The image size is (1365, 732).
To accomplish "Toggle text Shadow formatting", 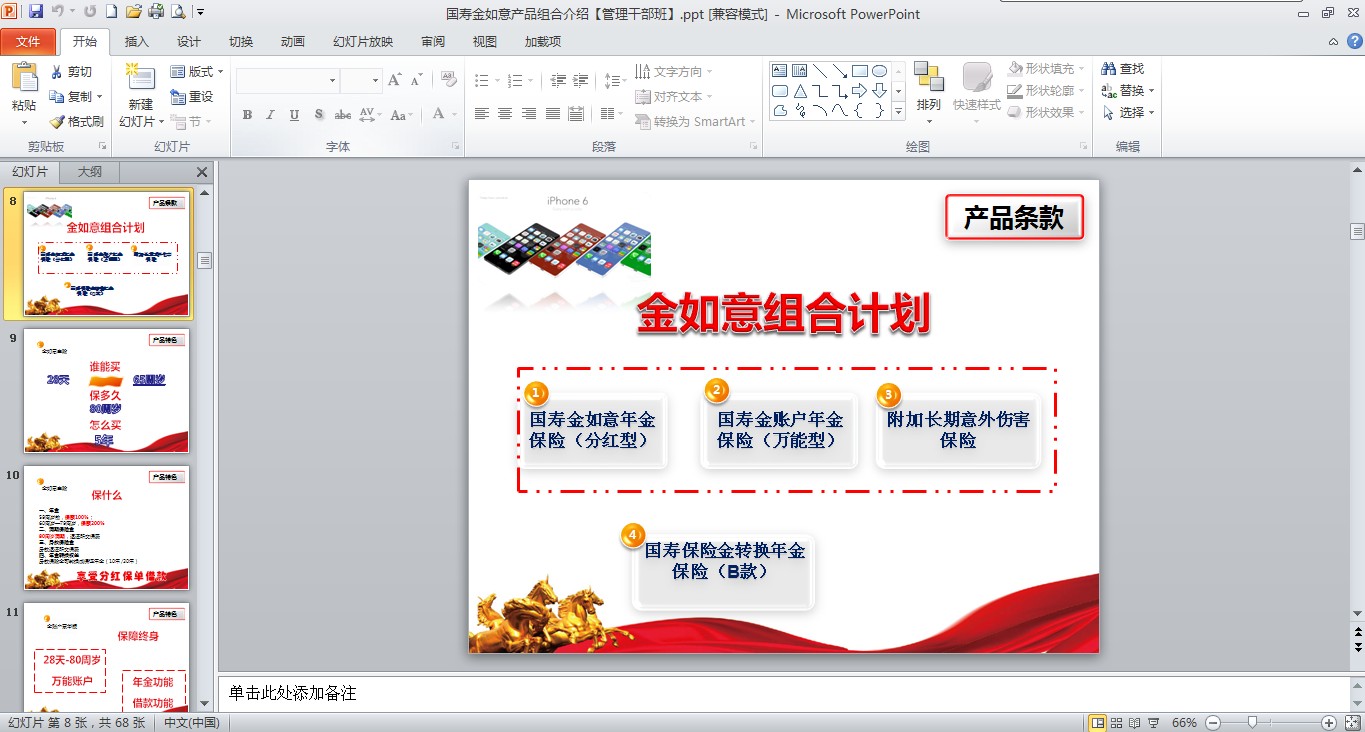I will coord(318,115).
